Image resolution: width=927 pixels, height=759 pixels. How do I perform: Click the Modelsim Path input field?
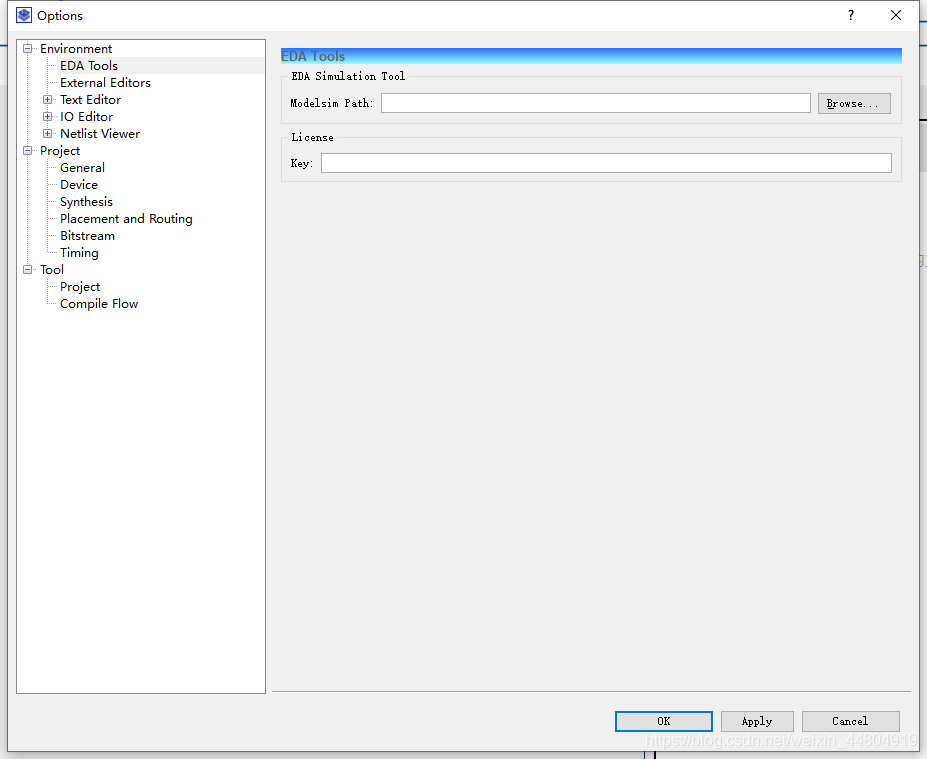(x=595, y=103)
